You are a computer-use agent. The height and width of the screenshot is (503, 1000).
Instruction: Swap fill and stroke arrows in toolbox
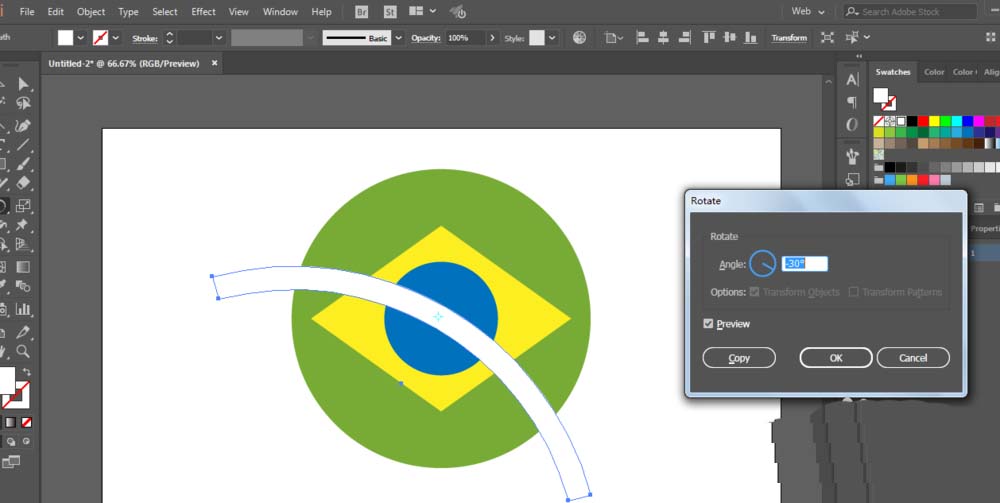tap(27, 371)
